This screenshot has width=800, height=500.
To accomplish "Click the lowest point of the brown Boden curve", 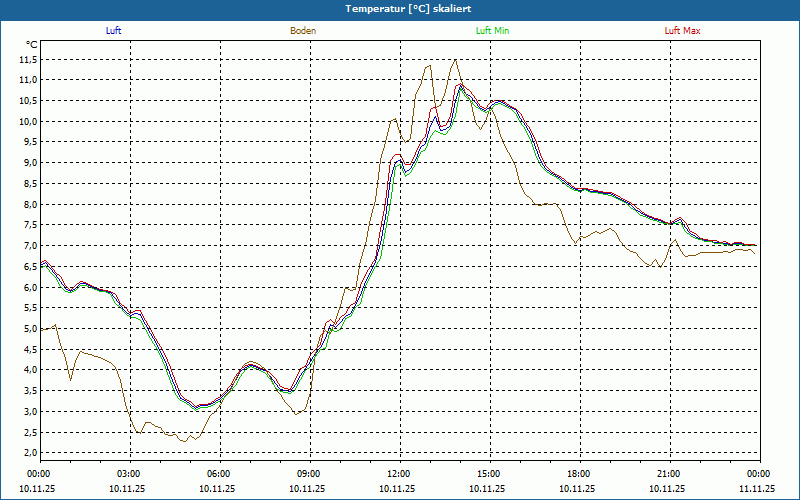I will [x=183, y=441].
